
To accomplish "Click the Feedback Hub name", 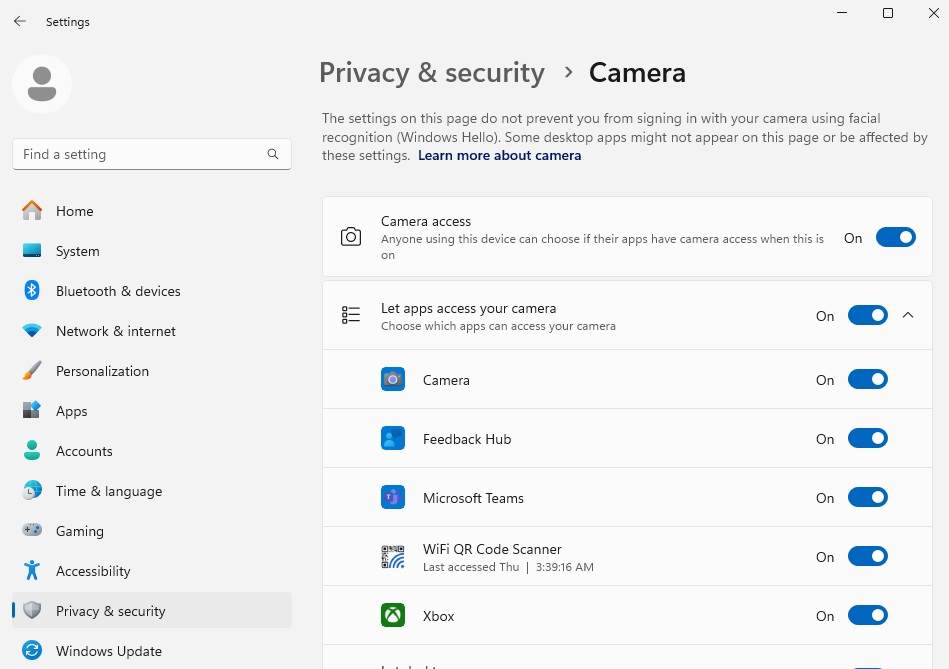I will tap(467, 439).
